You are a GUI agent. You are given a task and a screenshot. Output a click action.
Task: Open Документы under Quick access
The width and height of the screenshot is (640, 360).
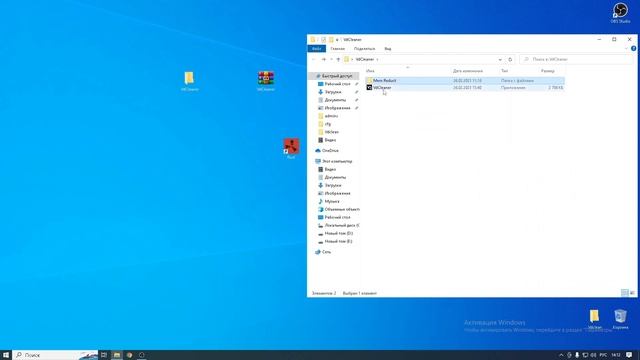(x=335, y=100)
